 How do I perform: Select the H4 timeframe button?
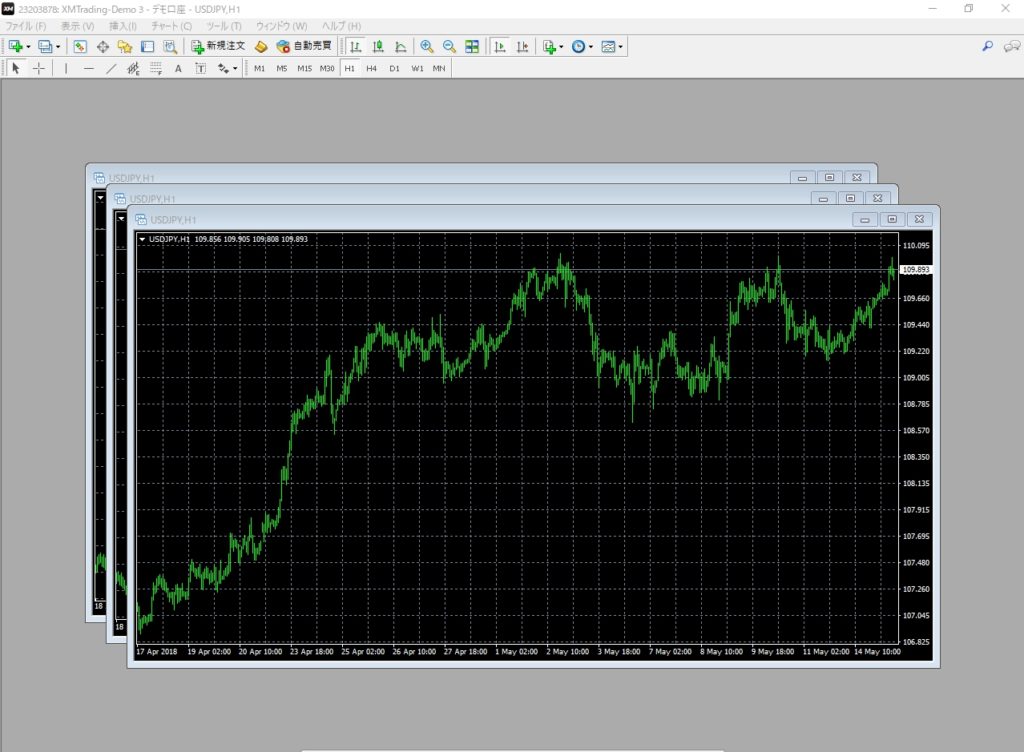pos(371,68)
